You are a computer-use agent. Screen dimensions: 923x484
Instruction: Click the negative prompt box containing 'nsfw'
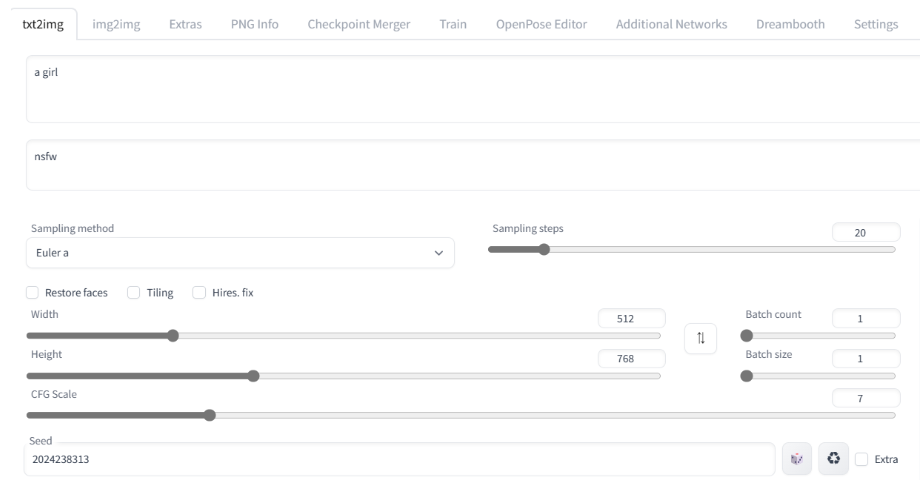pos(473,165)
